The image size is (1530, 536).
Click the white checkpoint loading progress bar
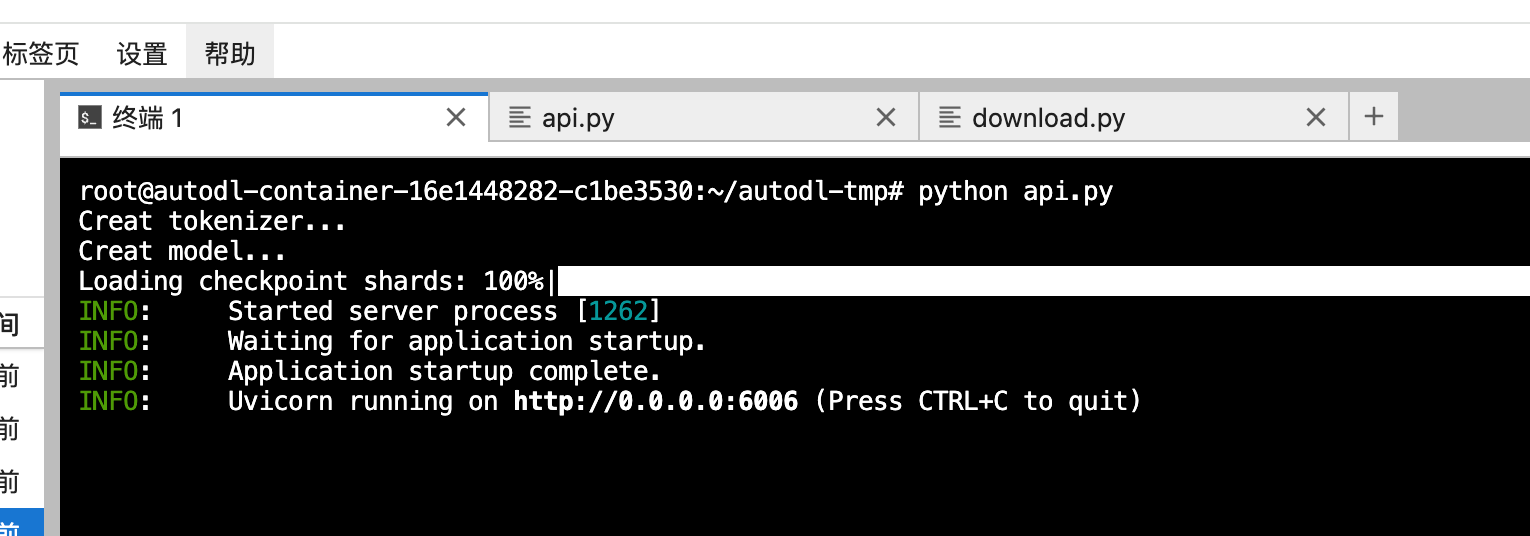click(1040, 281)
